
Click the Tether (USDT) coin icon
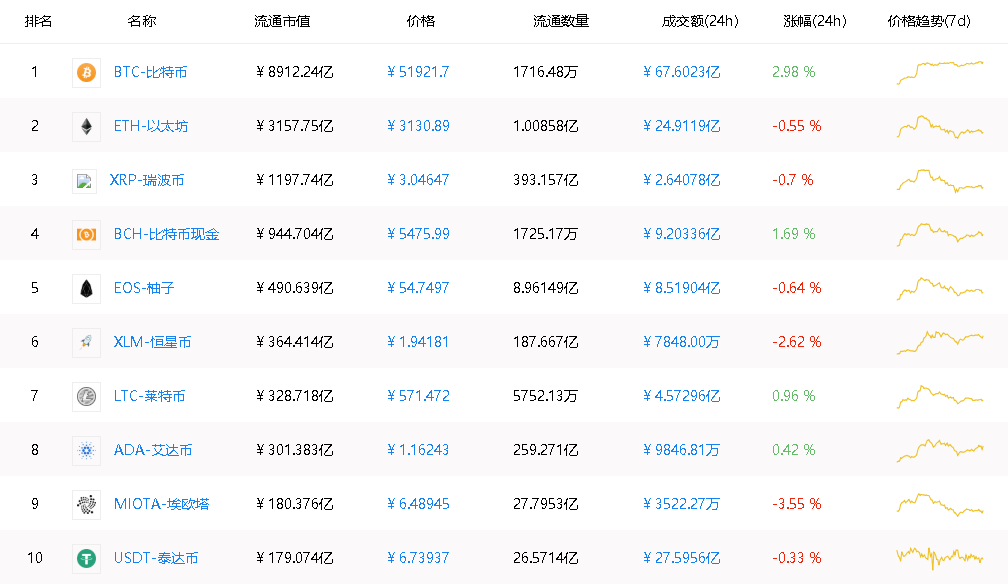pos(86,558)
